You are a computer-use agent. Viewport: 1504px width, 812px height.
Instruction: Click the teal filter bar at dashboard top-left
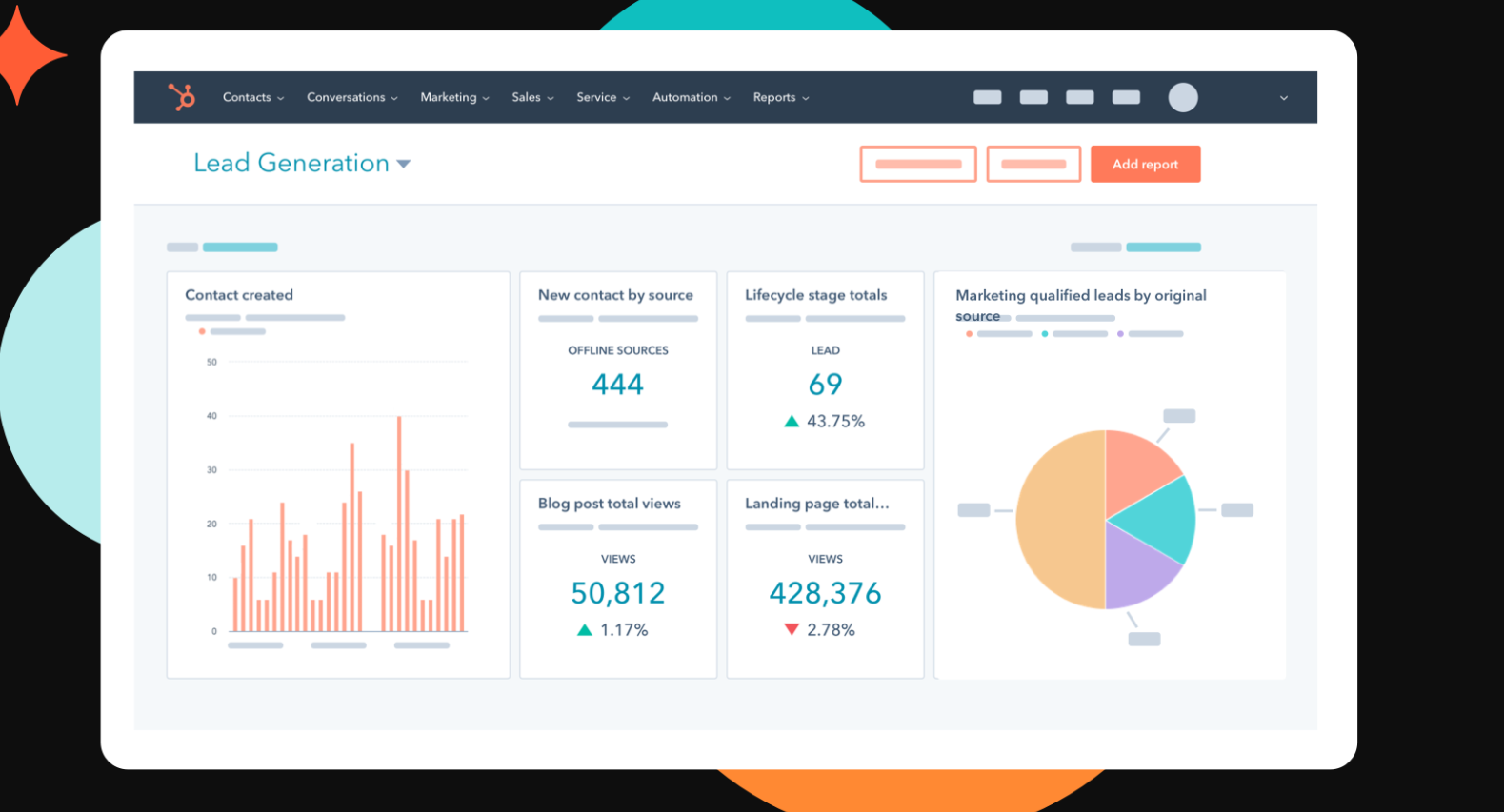point(240,247)
